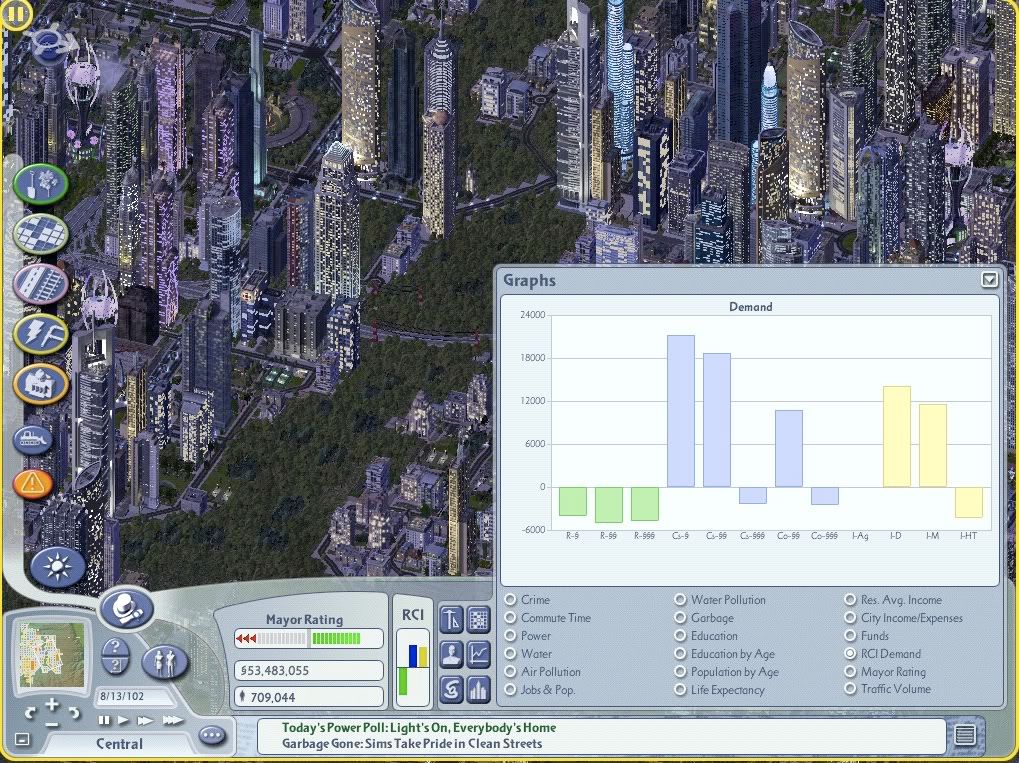Open the Transportation tools road and rail icon
This screenshot has height=763, width=1019.
click(41, 284)
